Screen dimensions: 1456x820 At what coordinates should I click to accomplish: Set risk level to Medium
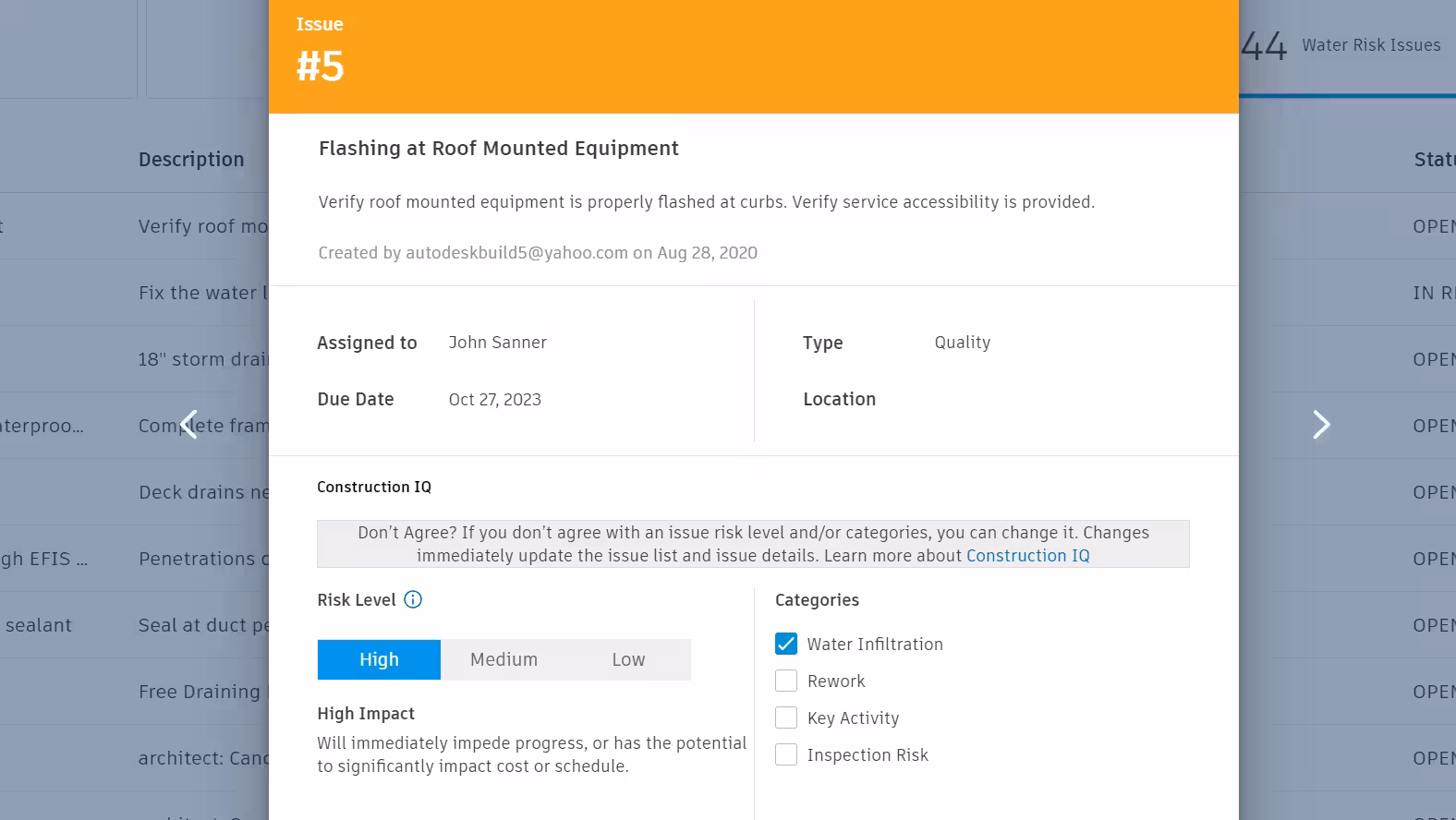click(x=504, y=659)
